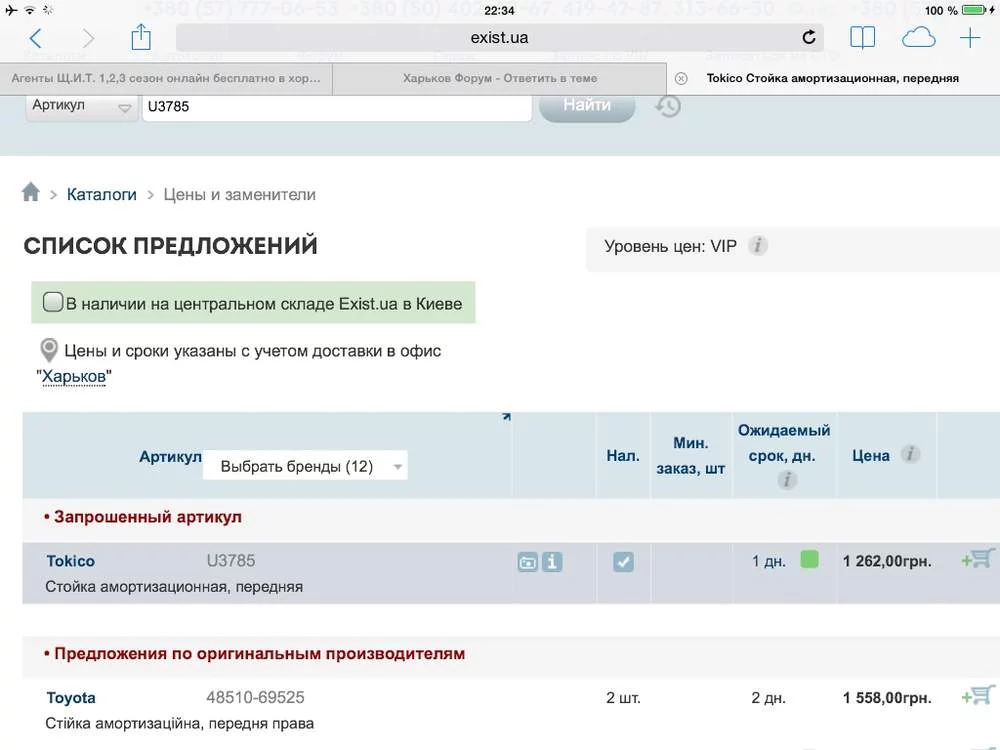This screenshot has width=1000, height=750.
Task: Open Каталоги breadcrumb link
Action: [x=101, y=195]
